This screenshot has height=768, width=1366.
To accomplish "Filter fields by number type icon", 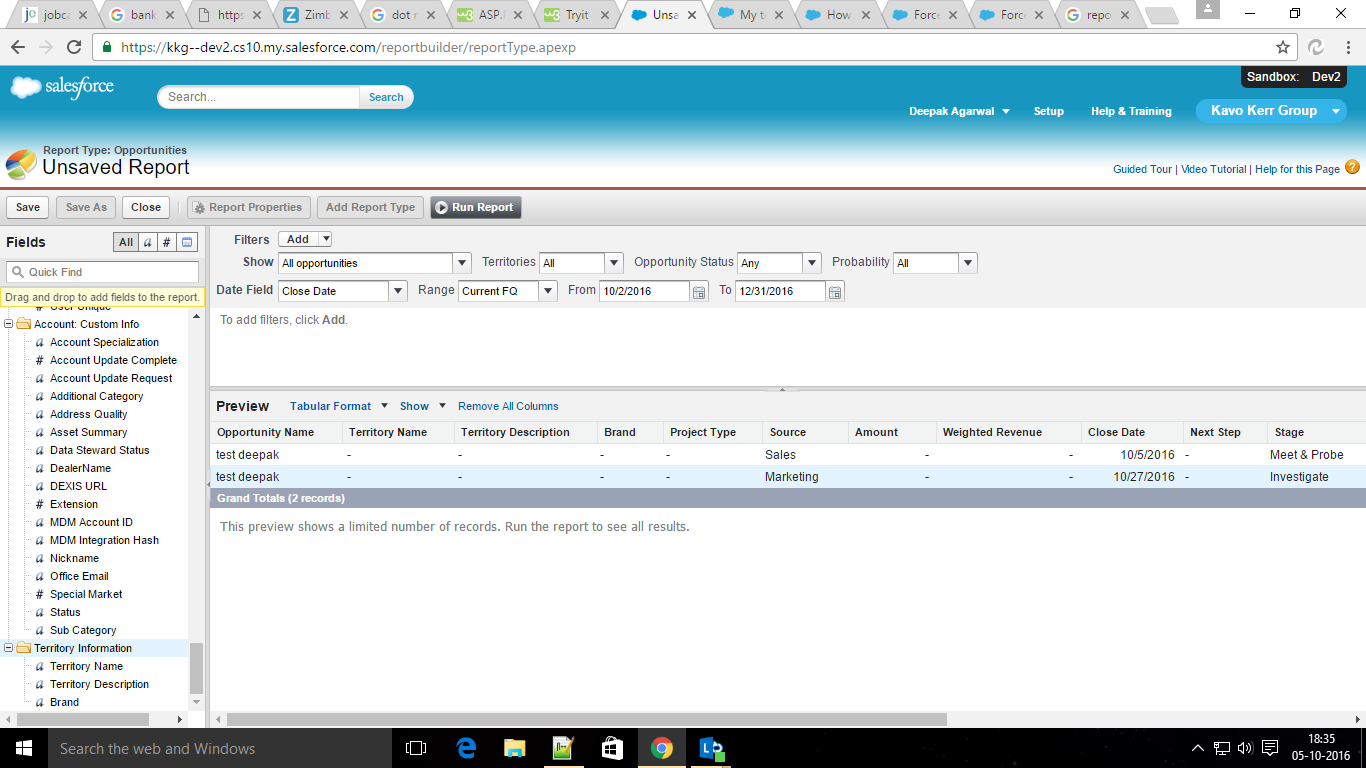I will 167,242.
